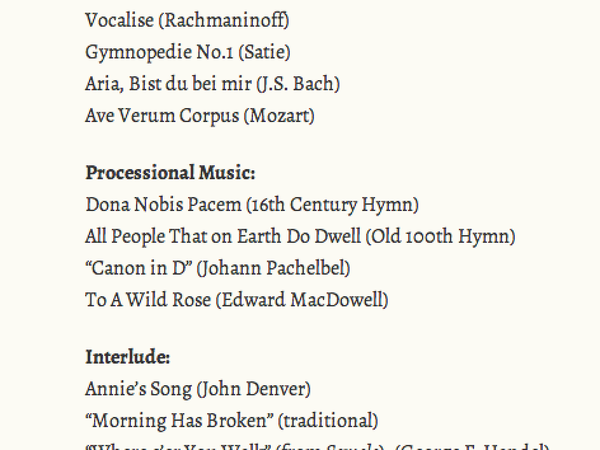The width and height of the screenshot is (600, 450).
Task: Select Canon in D title text
Action: tap(139, 268)
